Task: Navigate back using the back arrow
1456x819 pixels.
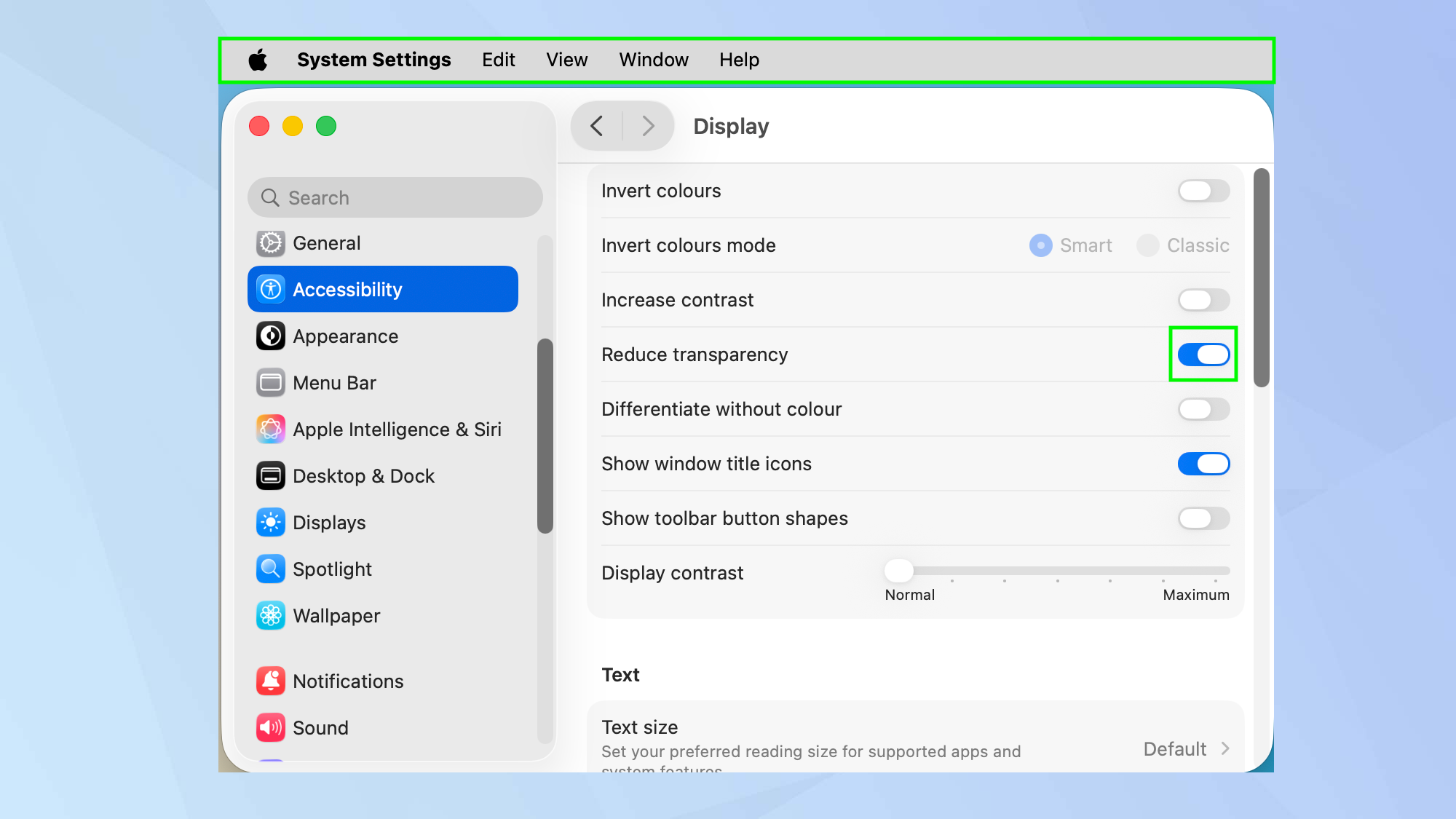Action: tap(596, 125)
